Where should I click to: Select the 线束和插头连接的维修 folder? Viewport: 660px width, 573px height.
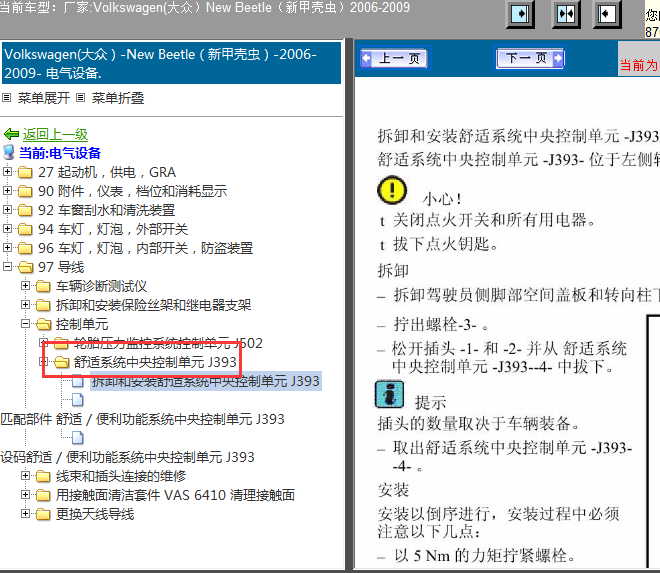click(x=121, y=476)
